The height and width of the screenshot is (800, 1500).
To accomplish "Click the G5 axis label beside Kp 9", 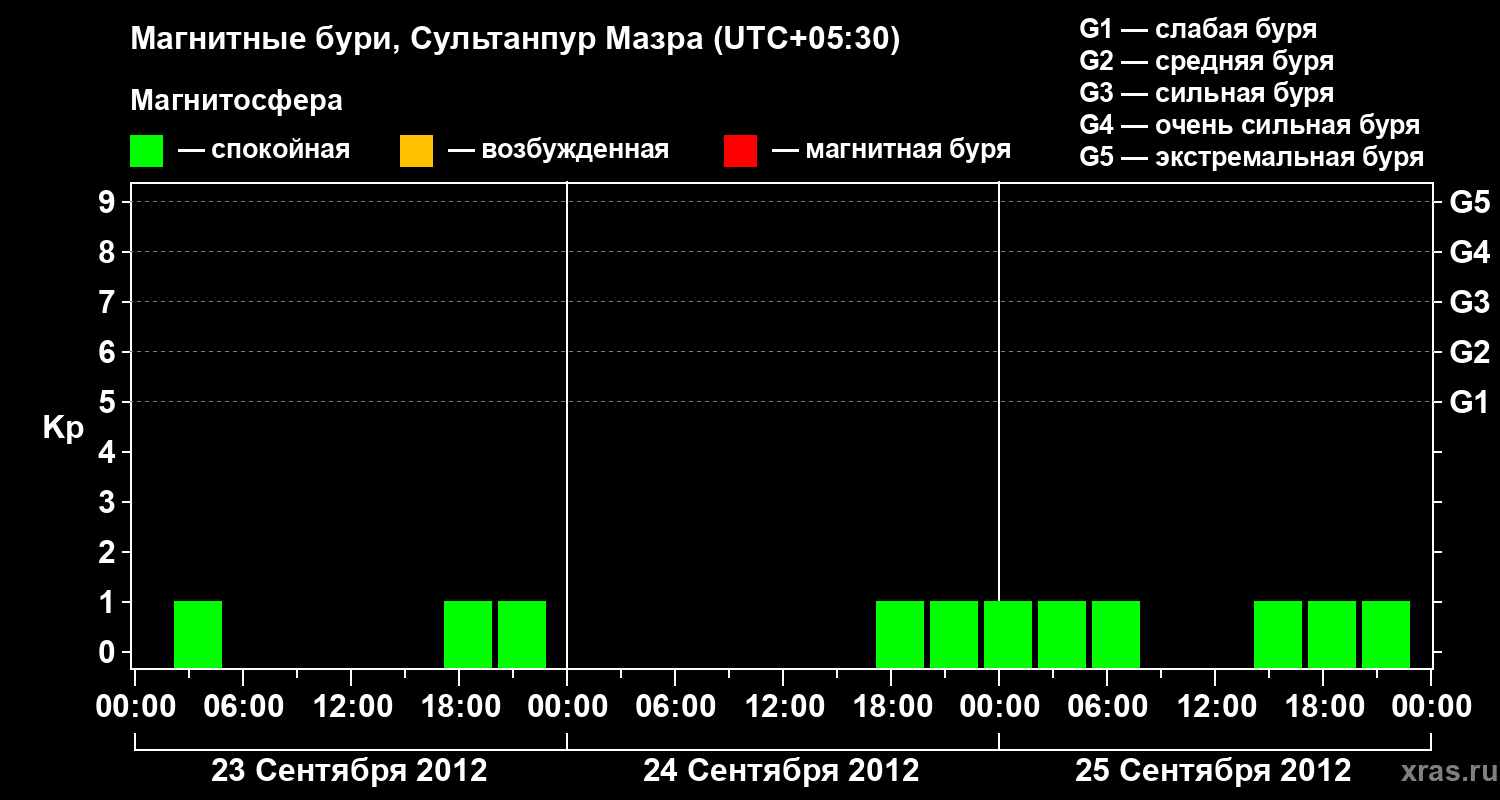I will point(1470,202).
